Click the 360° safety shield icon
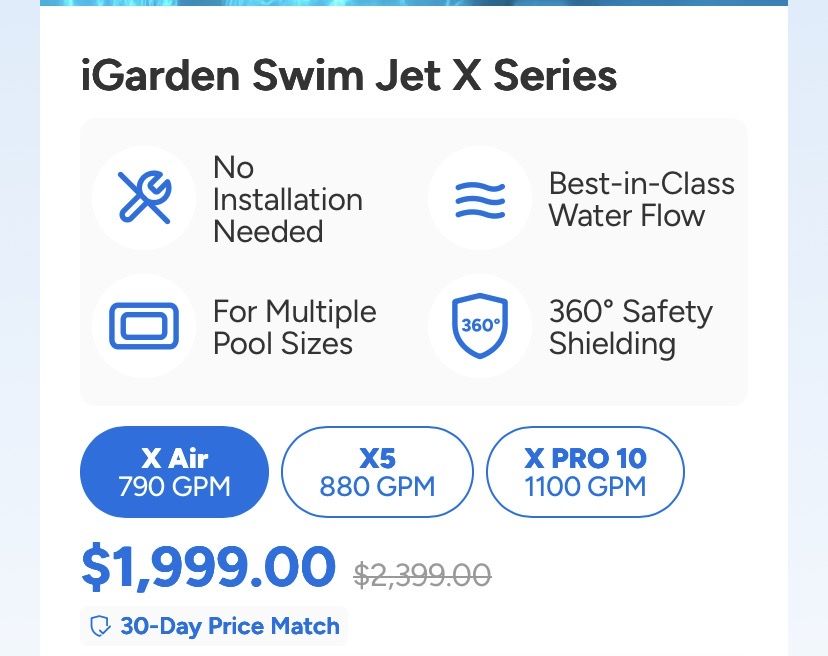Image resolution: width=828 pixels, height=656 pixels. tap(480, 325)
